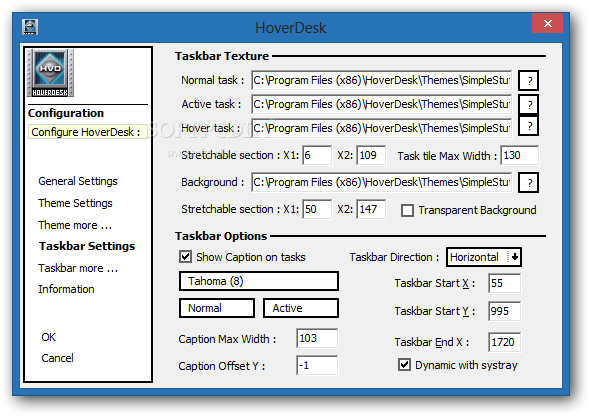Click the Taskbar Start X field
The height and width of the screenshot is (416, 590).
pyautogui.click(x=505, y=283)
